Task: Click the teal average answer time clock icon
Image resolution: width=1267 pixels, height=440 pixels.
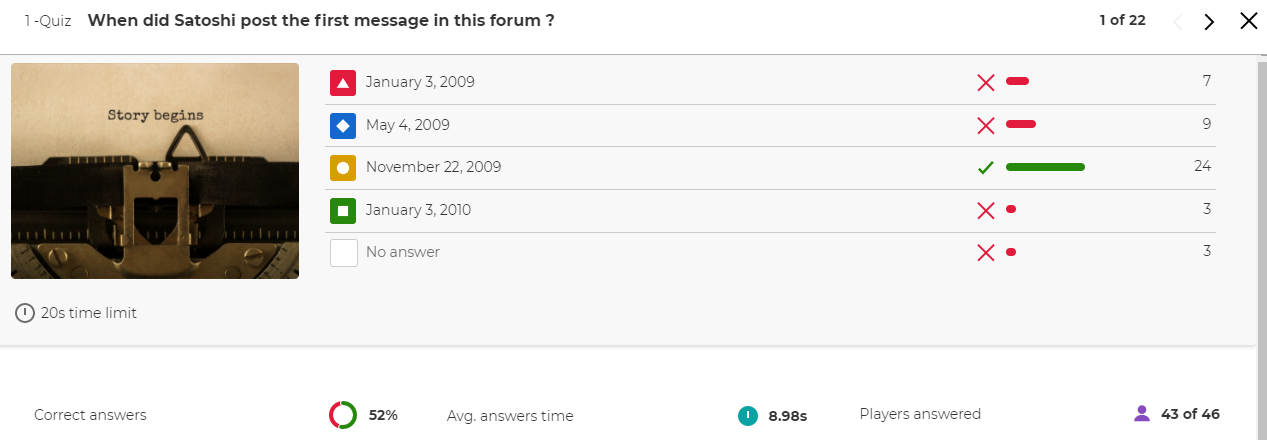Action: (x=747, y=415)
